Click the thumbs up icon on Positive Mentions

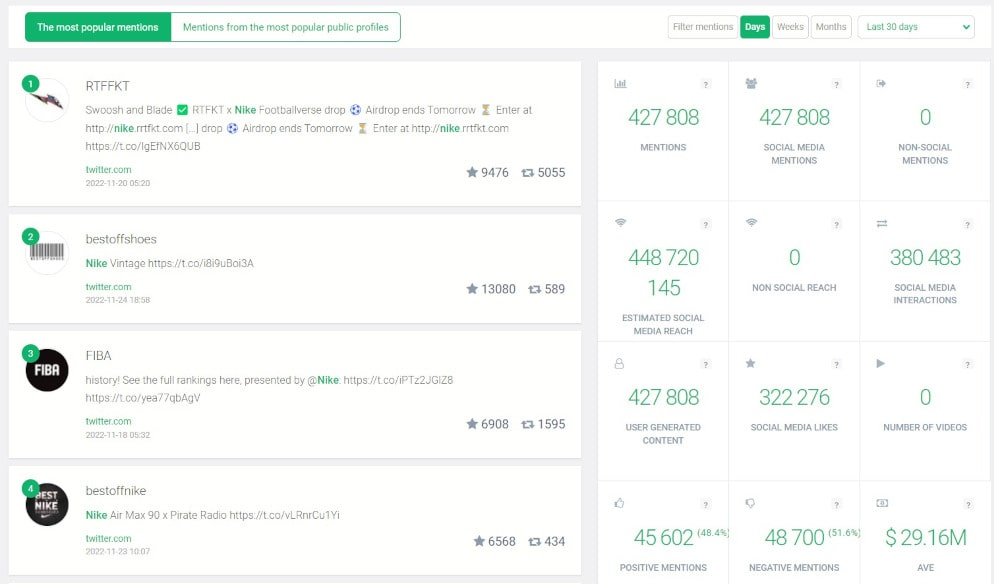619,503
